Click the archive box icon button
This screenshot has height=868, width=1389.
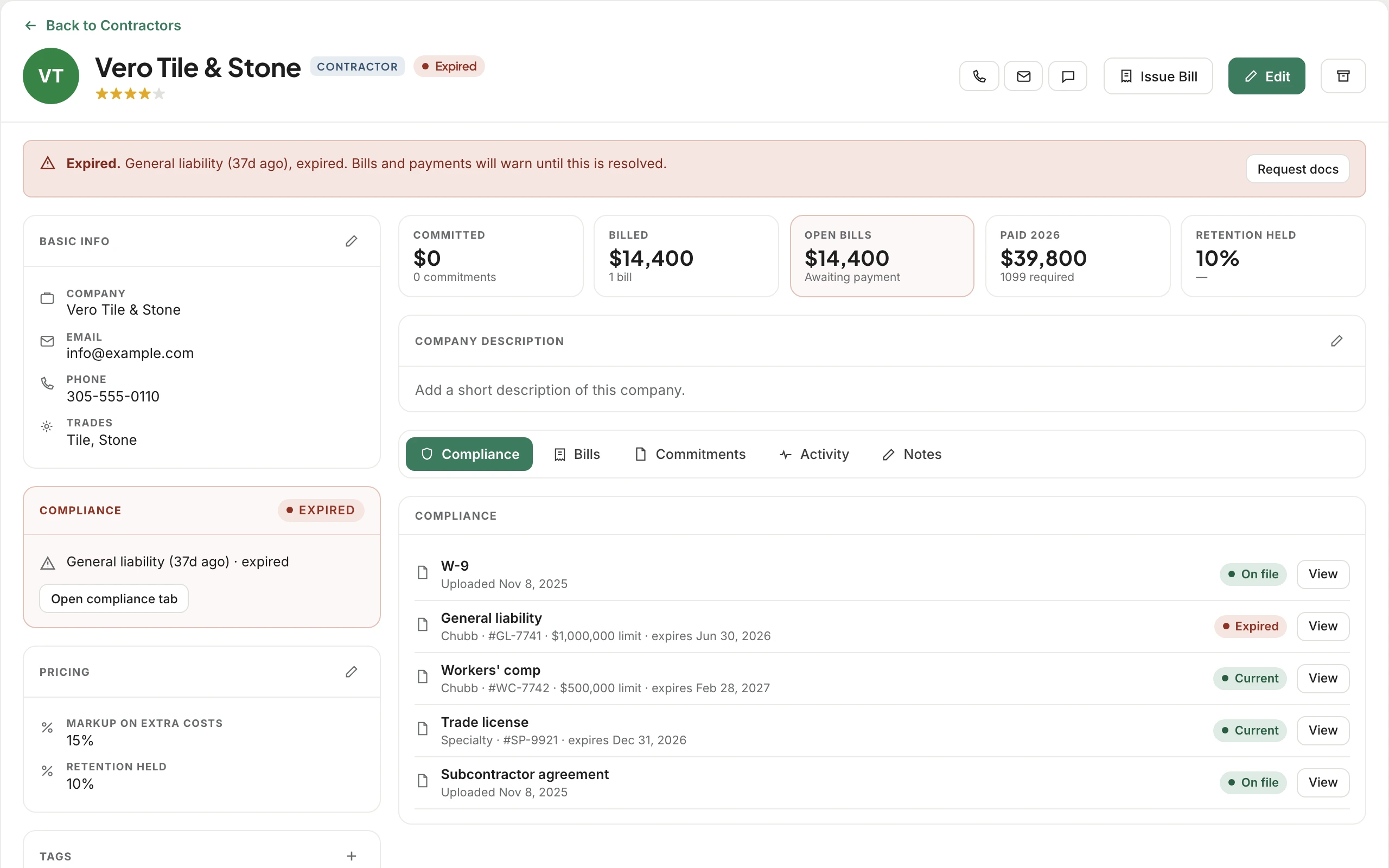coord(1343,76)
